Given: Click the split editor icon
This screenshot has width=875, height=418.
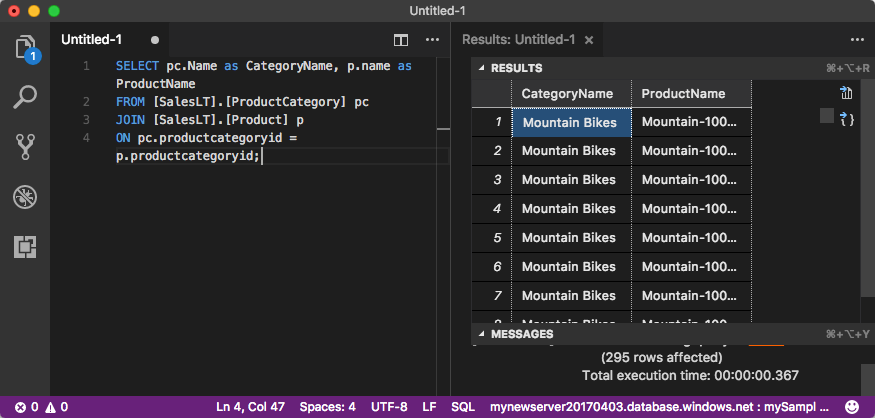Looking at the screenshot, I should coord(401,40).
